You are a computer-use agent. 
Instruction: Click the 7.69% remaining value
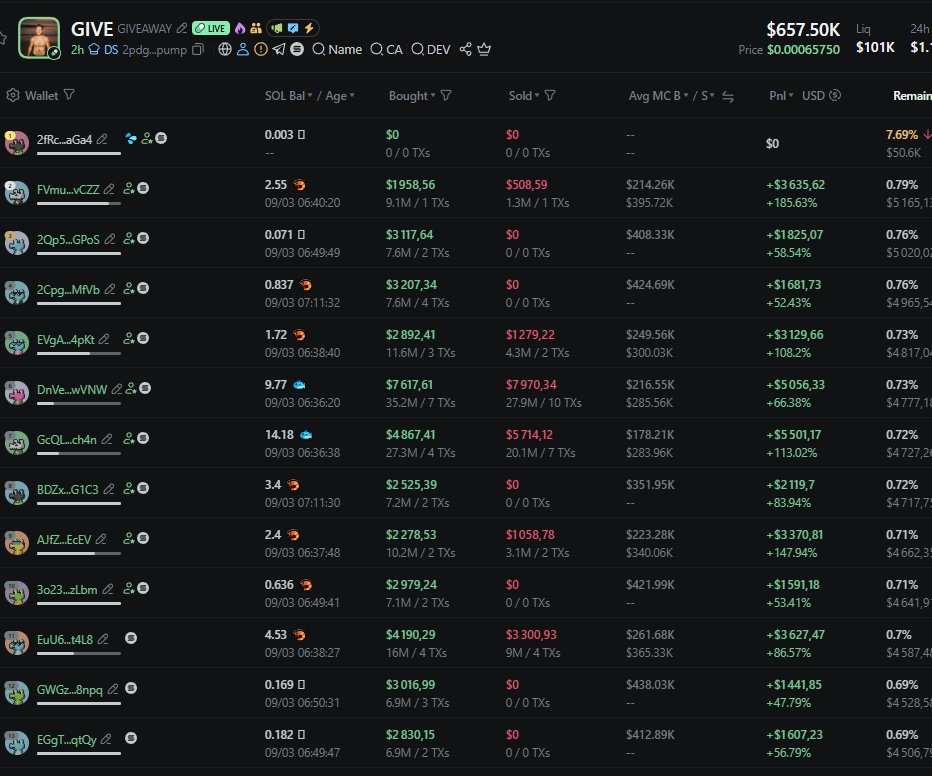click(902, 135)
